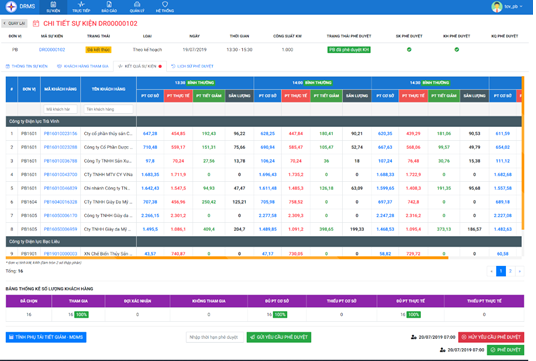Viewport: 536px width, 361px height.
Task: Click user icon beside Hủy yêu cầu date
Action: (414, 337)
